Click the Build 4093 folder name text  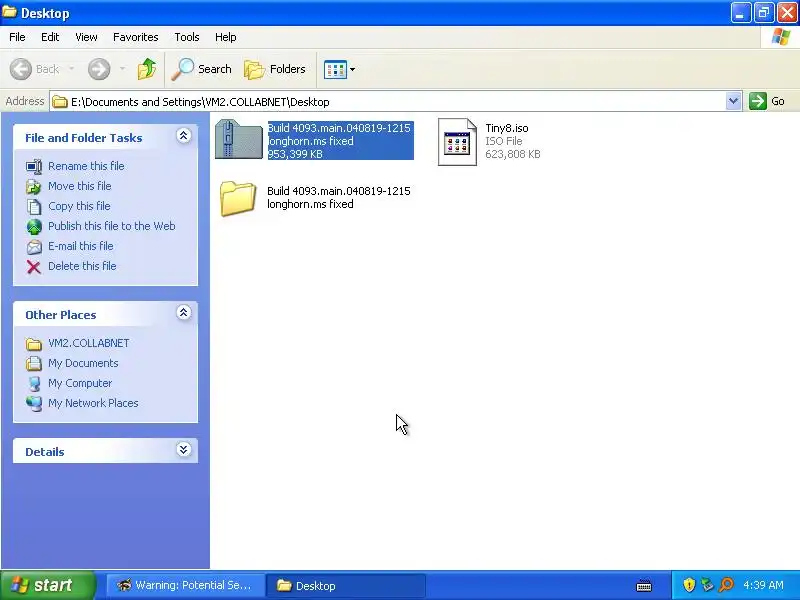[339, 197]
